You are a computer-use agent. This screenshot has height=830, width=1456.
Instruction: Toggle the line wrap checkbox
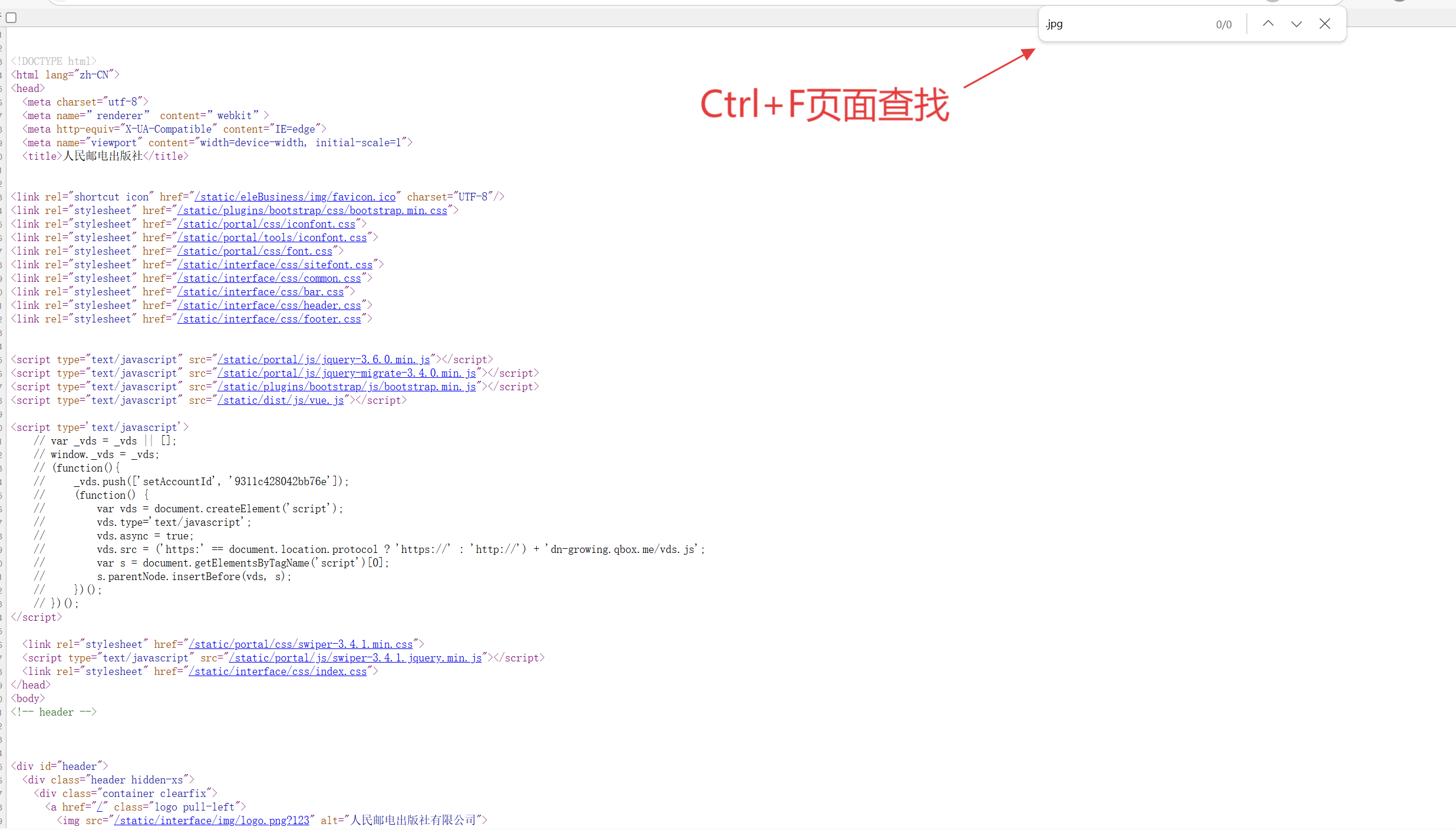11,18
